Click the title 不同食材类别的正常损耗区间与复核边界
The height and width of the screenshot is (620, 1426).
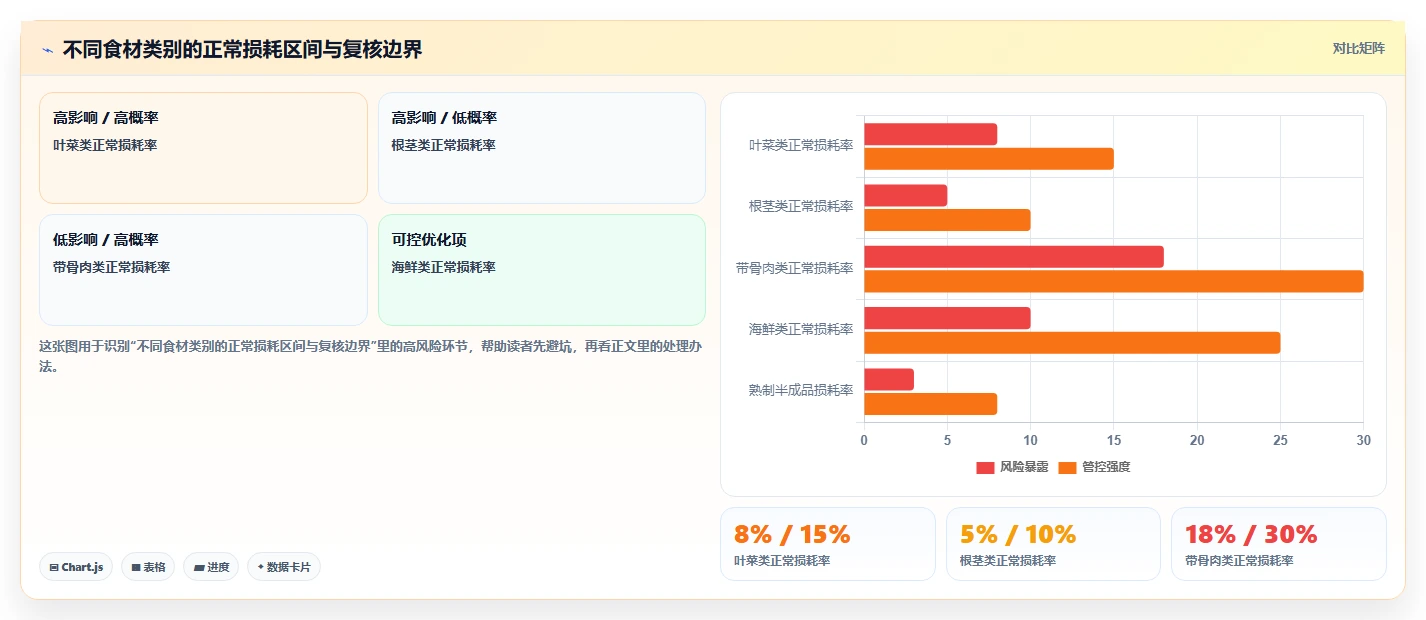click(242, 49)
